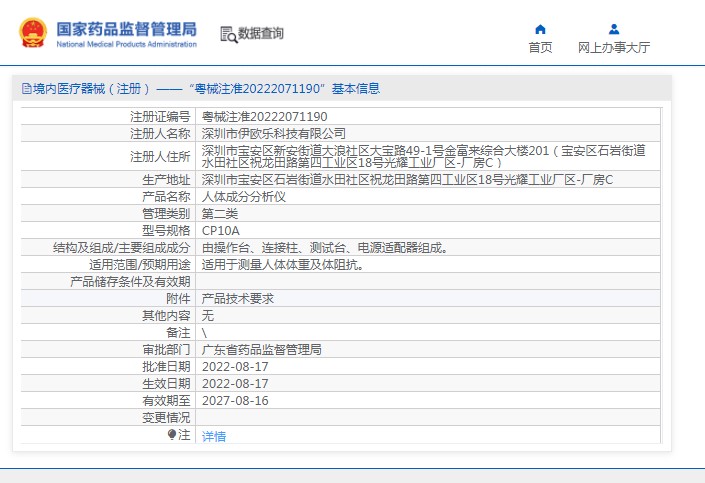Select 广东省药品监督管理局 approval department
Screen dimensions: 705x483
[x=262, y=350]
